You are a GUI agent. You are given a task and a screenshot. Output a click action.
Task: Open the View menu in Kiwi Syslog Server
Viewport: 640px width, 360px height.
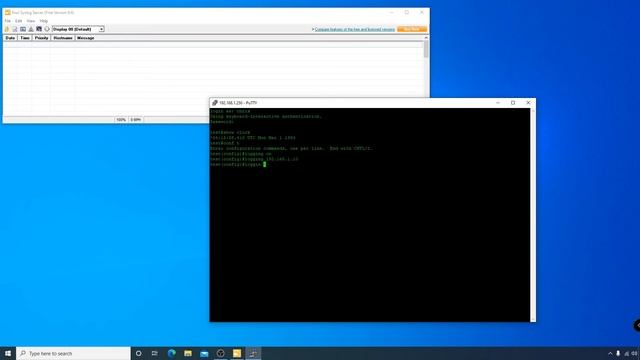point(31,21)
